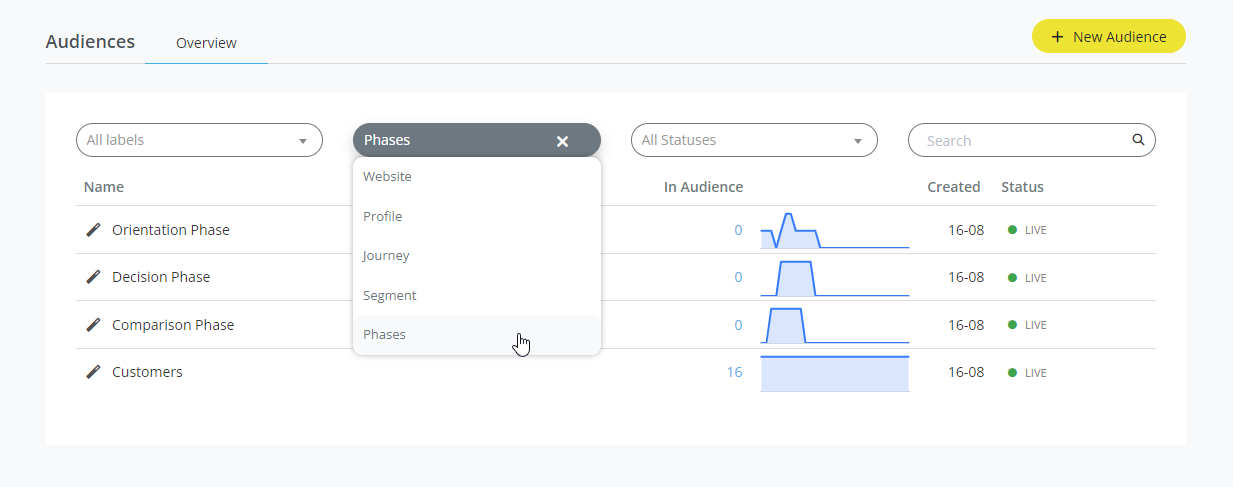Click the Phases selected filter box
The image size is (1233, 487).
pyautogui.click(x=477, y=140)
